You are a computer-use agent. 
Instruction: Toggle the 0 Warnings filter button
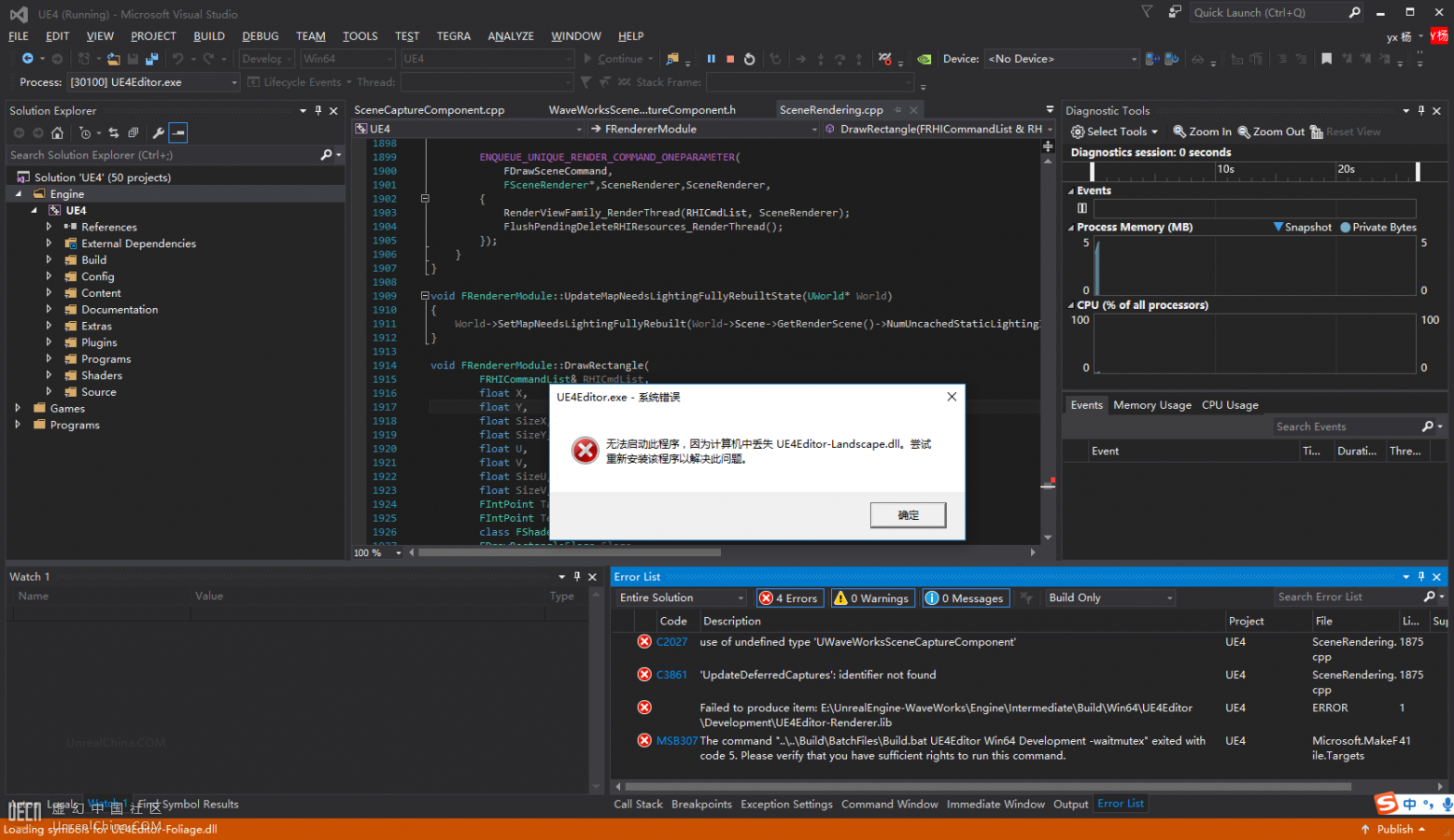(871, 598)
